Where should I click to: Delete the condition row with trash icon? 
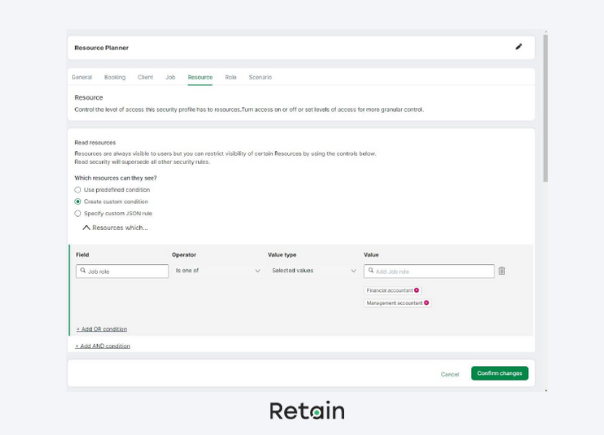pos(502,271)
